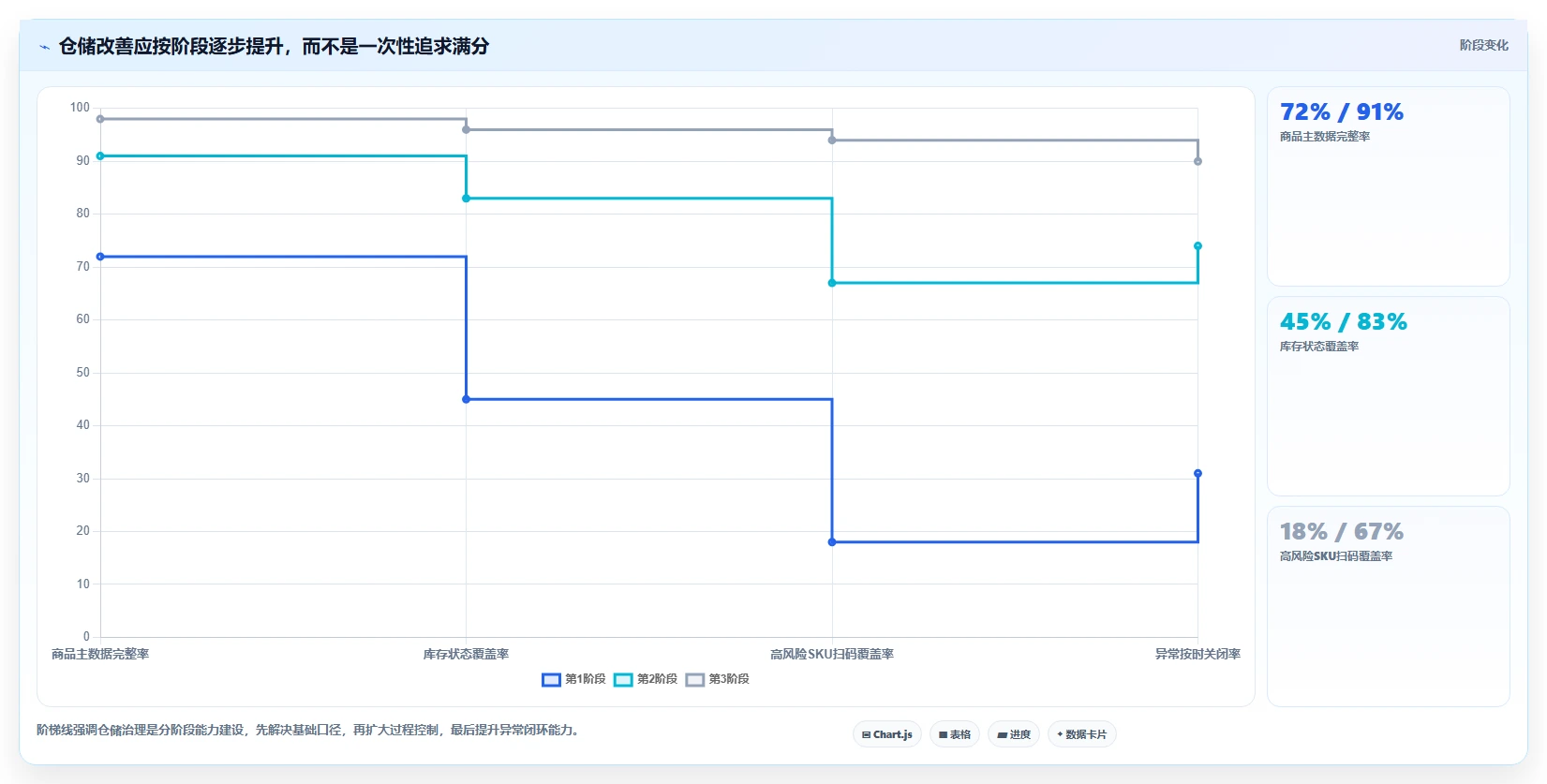This screenshot has width=1547, height=784.
Task: Click the y-axis tick label '50'
Action: click(x=83, y=373)
